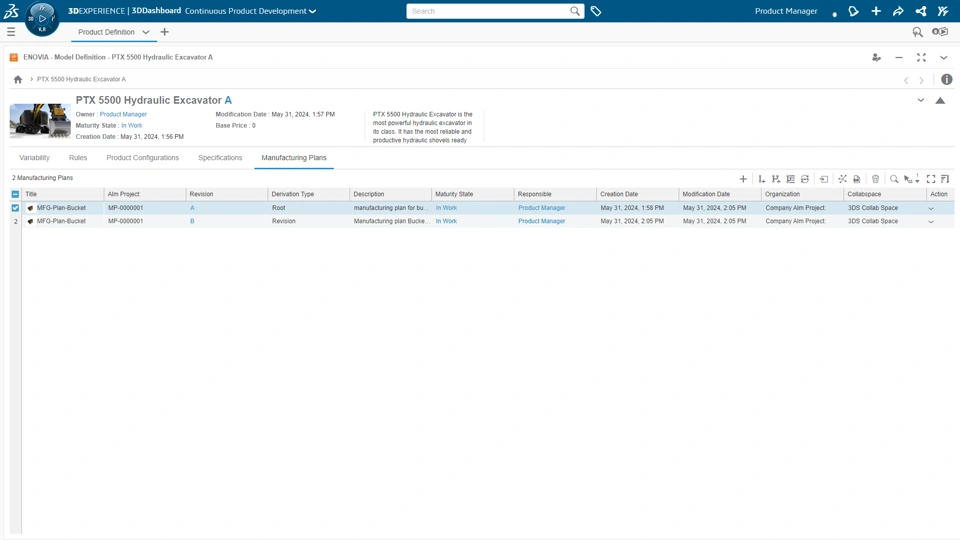The height and width of the screenshot is (540, 960).
Task: Click the circular replace icon in toolbar
Action: tap(805, 179)
